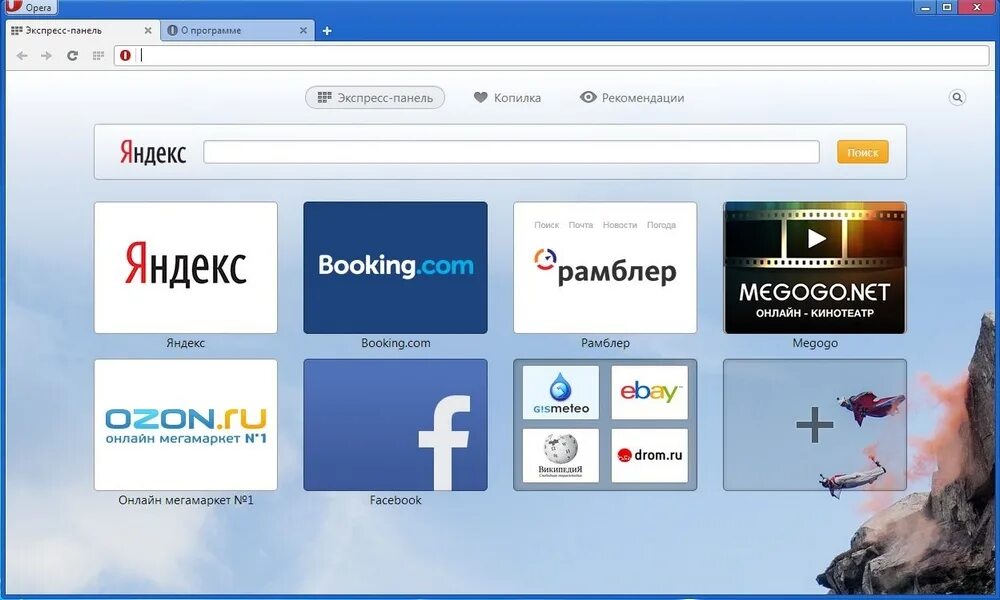Open Speed Dial via toolbar grid icon
This screenshot has height=600, width=1000.
[x=98, y=55]
